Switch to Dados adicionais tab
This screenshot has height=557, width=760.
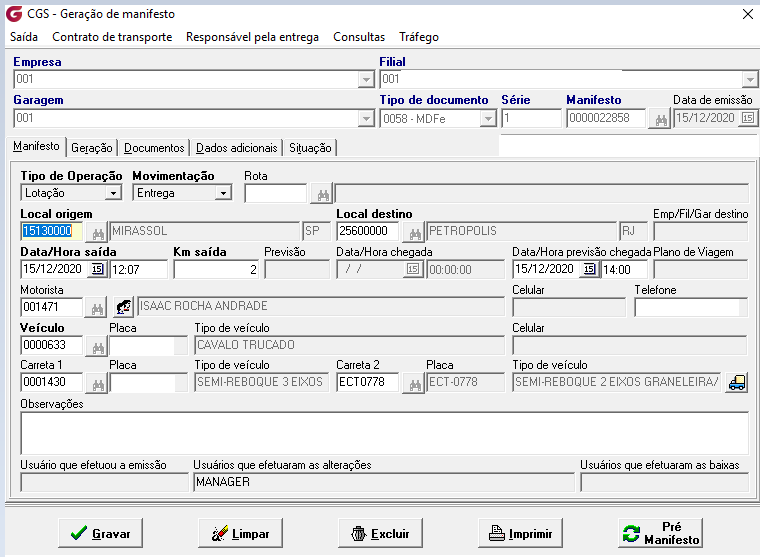(237, 148)
